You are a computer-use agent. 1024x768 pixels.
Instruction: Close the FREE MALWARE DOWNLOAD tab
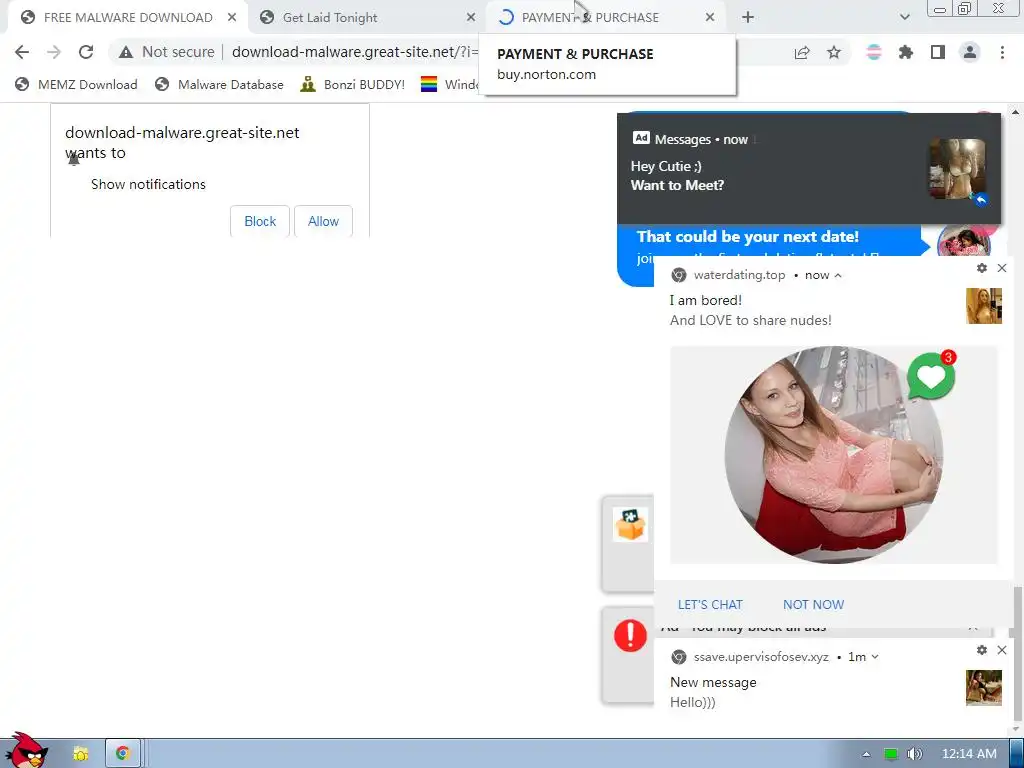click(232, 18)
